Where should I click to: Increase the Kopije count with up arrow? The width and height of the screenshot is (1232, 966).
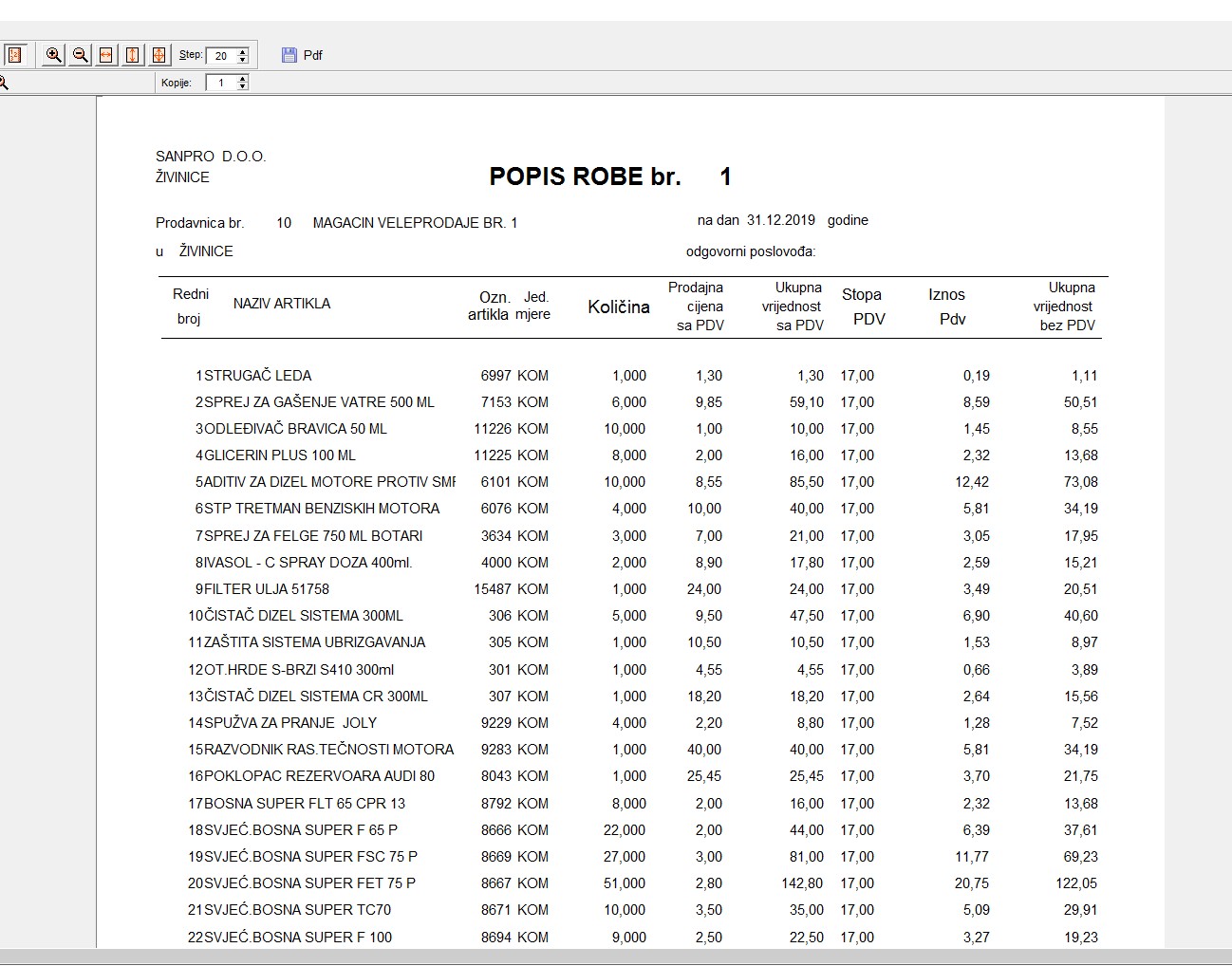coord(243,79)
